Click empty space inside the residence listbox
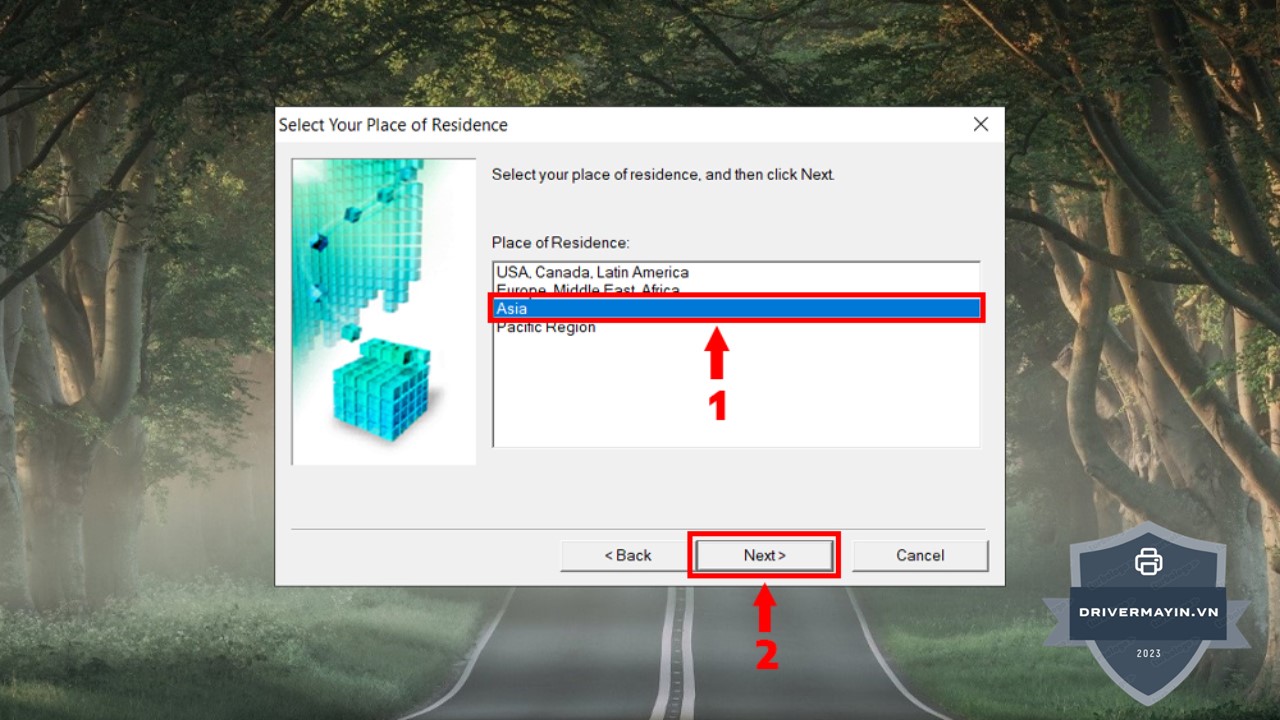The height and width of the screenshot is (720, 1280). pyautogui.click(x=736, y=395)
